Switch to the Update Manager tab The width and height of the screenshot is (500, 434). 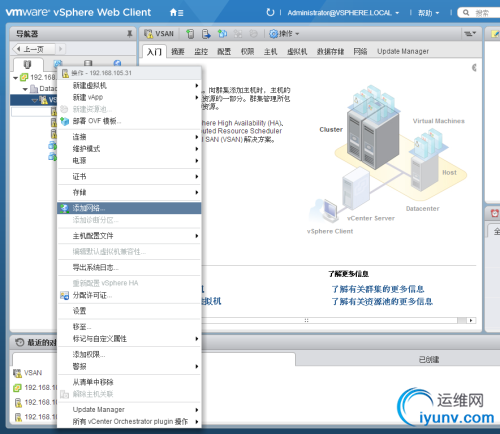[x=403, y=52]
